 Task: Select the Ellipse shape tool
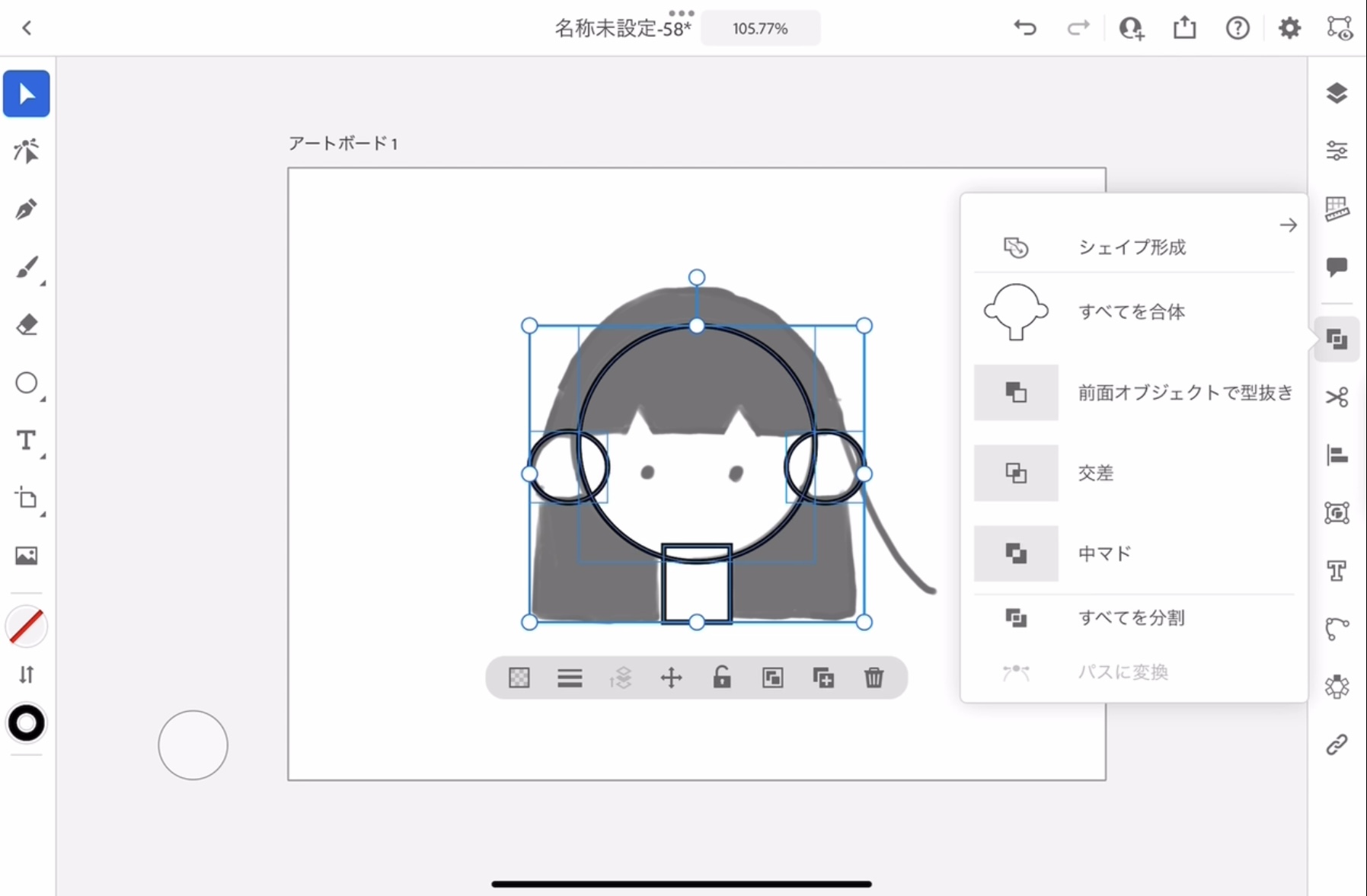(x=27, y=383)
